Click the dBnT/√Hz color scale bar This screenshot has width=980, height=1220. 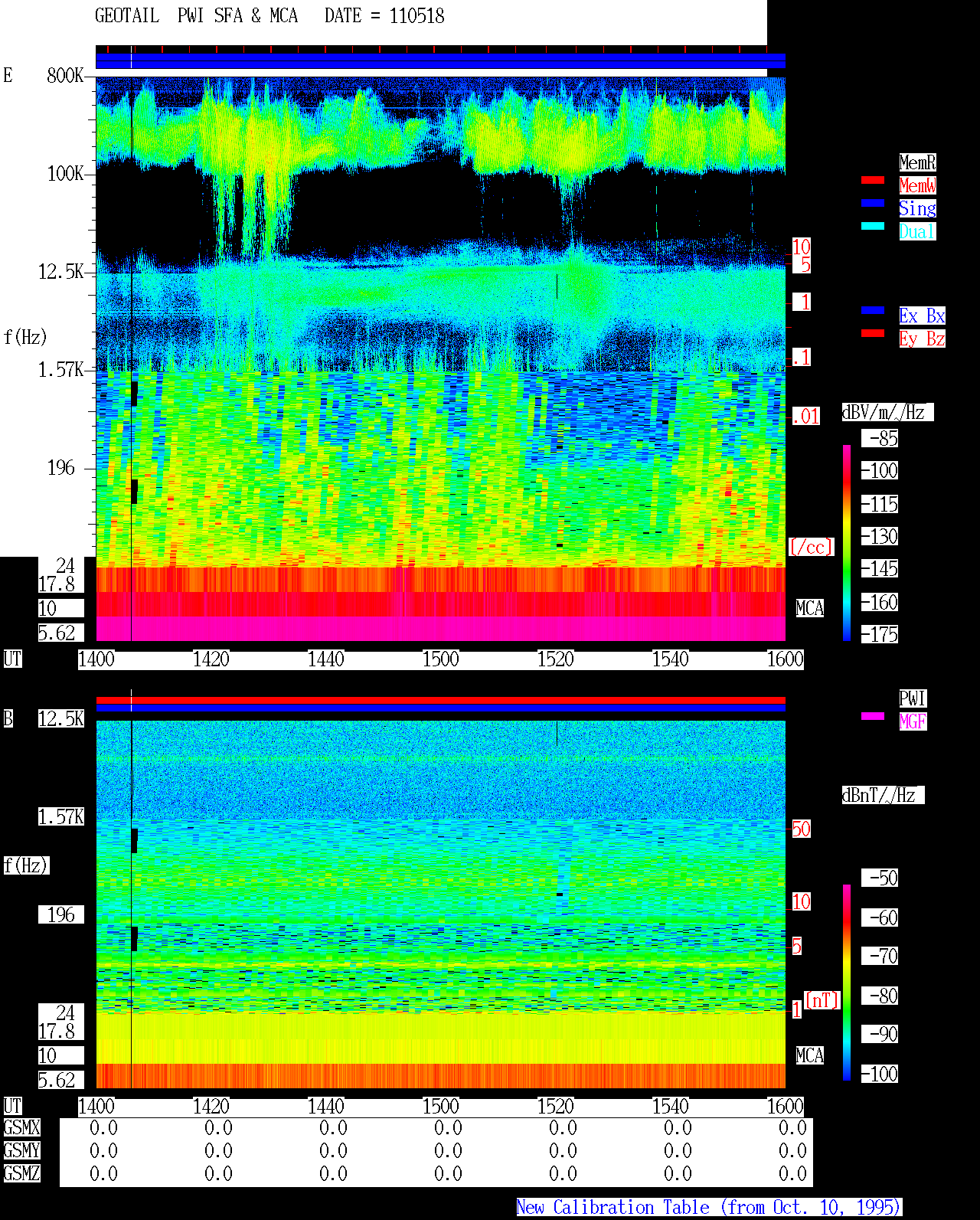[x=847, y=983]
